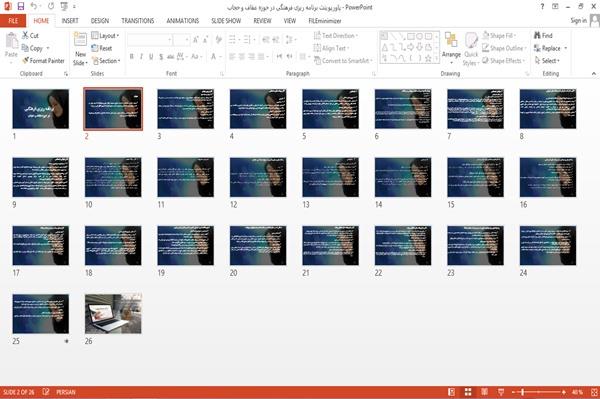Click Sign in link
Viewport: 600px width, 399px height.
578,20
